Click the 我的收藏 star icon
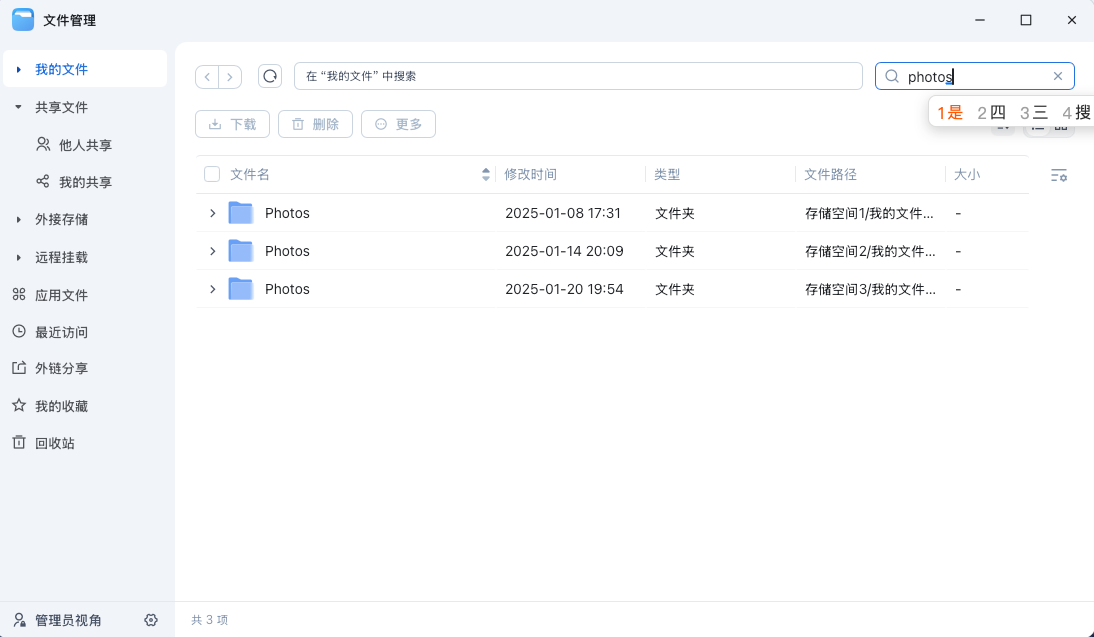This screenshot has width=1094, height=637. (19, 405)
